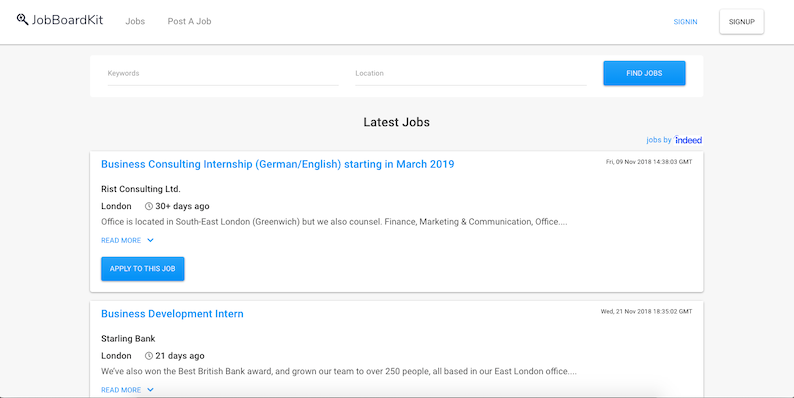Click Starling Bank company name
This screenshot has height=398, width=794.
pyautogui.click(x=128, y=339)
